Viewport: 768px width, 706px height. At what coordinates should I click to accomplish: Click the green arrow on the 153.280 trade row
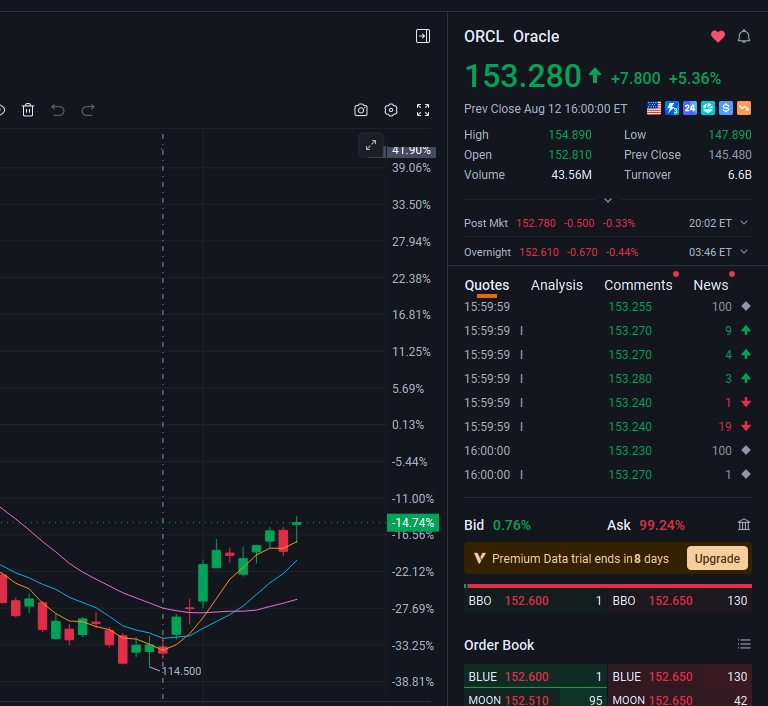tap(745, 378)
